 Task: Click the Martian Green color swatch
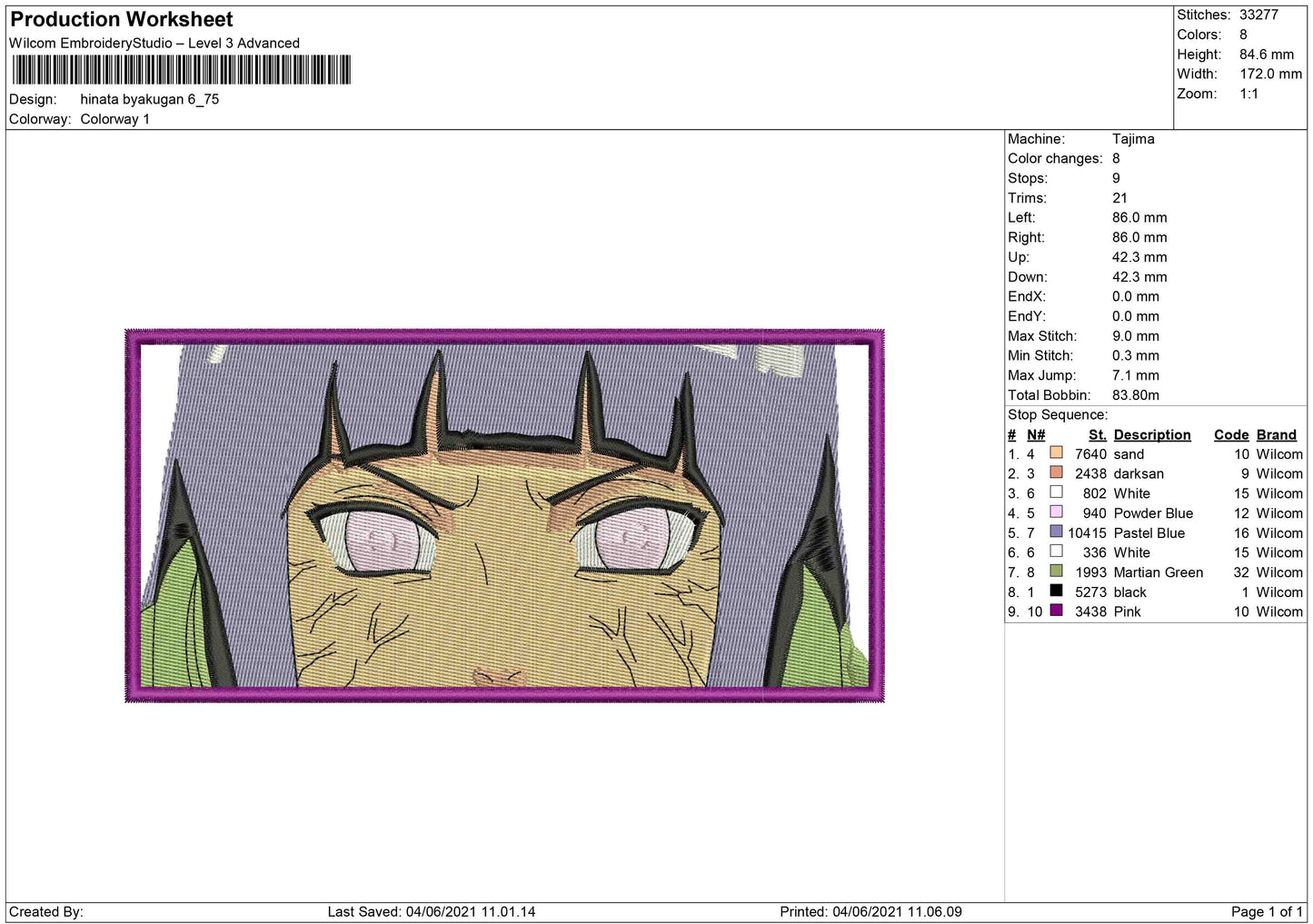coord(1056,571)
